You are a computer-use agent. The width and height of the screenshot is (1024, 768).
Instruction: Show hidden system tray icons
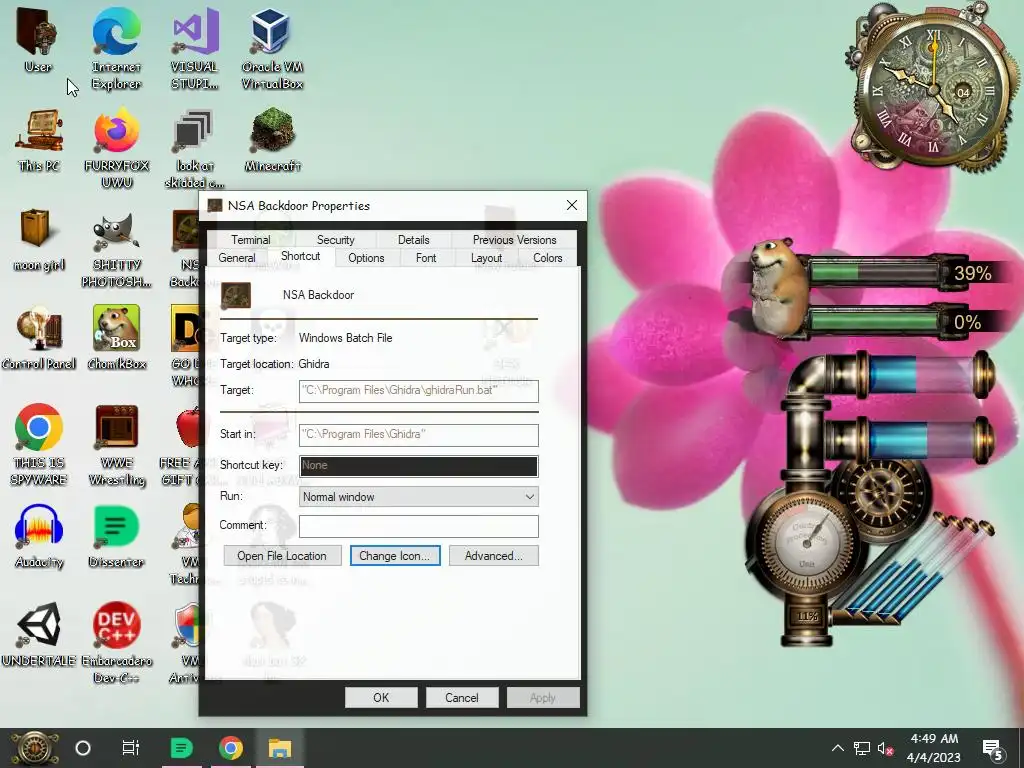[837, 748]
